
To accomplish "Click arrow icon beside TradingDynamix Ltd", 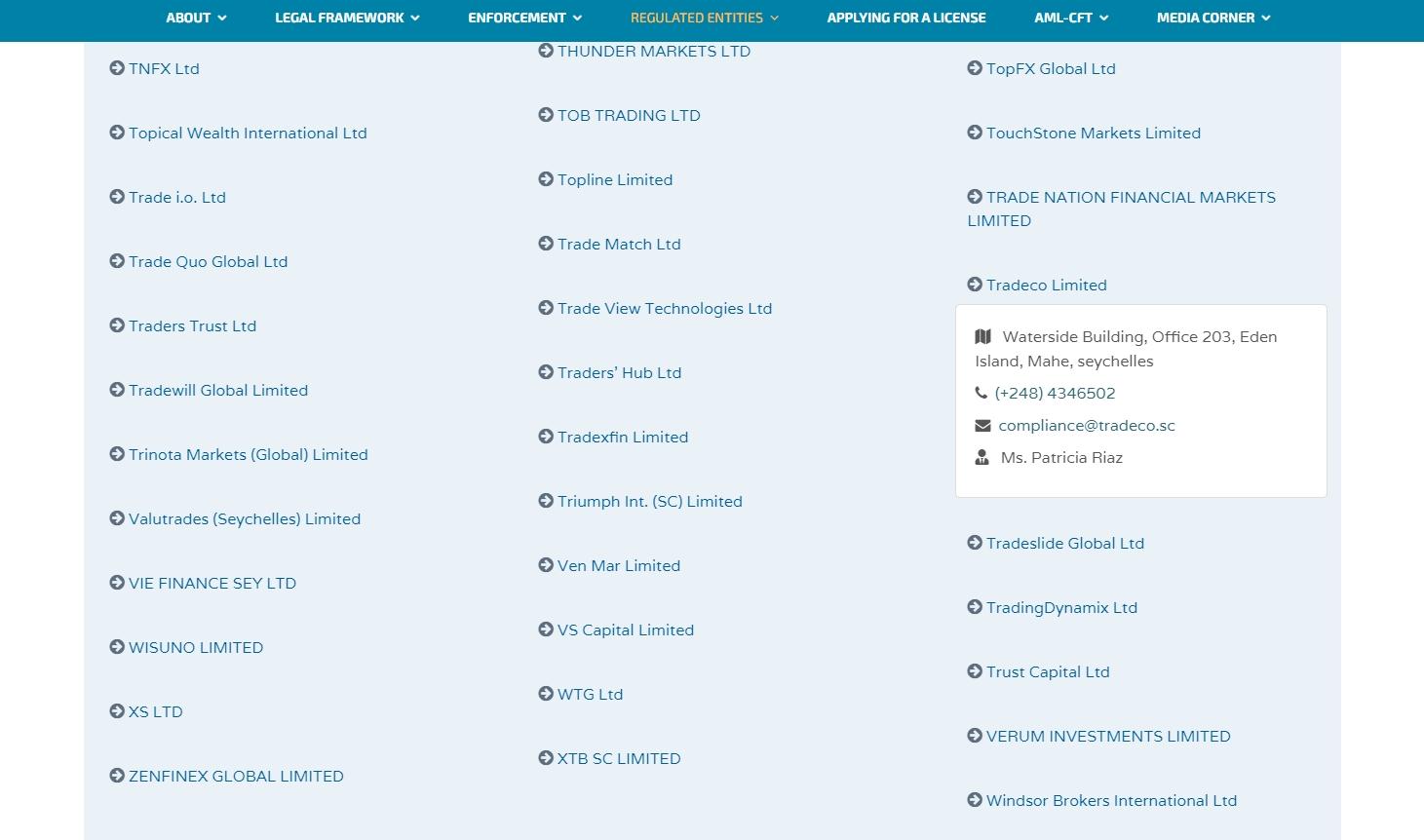I will tap(975, 607).
